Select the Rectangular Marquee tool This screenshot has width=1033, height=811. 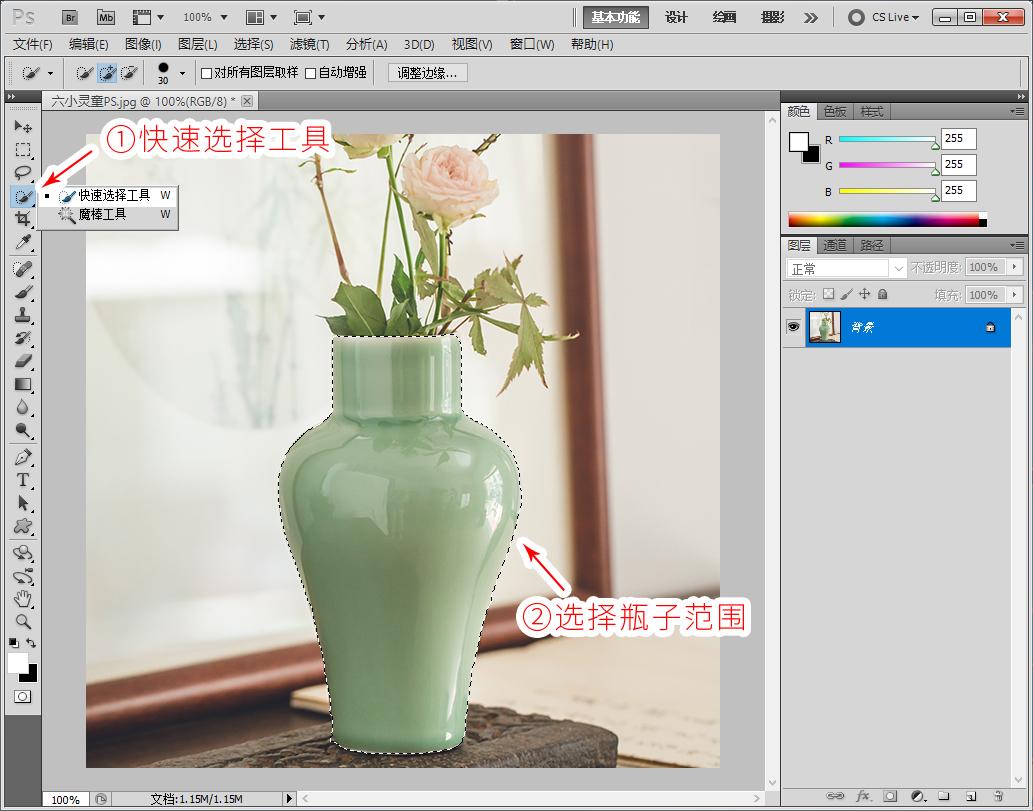[x=22, y=150]
